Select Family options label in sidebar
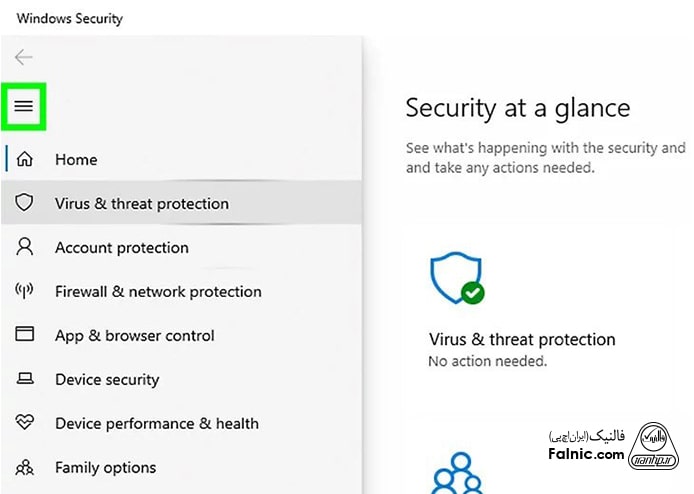 click(106, 468)
